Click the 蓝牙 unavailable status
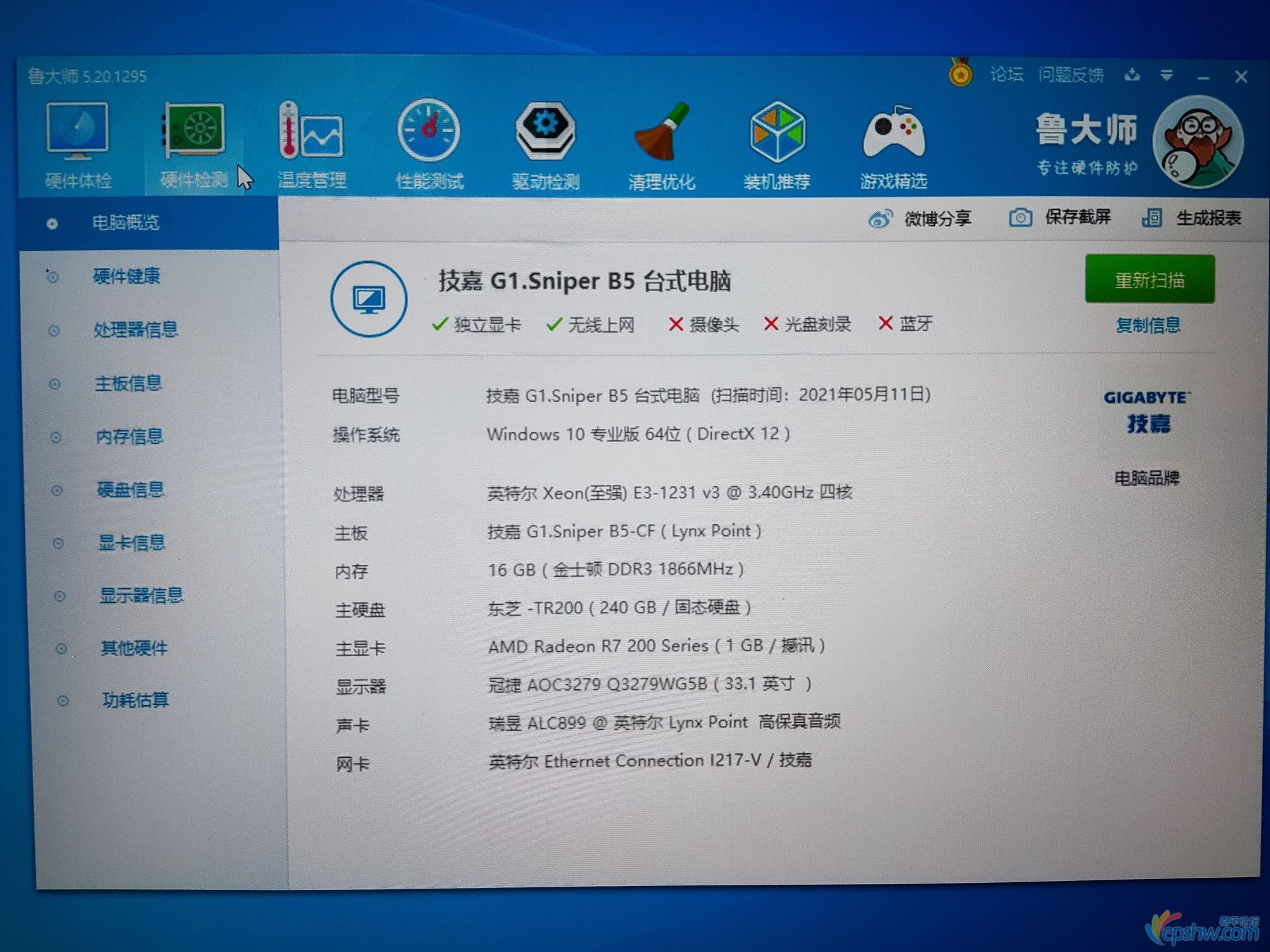 click(x=906, y=324)
